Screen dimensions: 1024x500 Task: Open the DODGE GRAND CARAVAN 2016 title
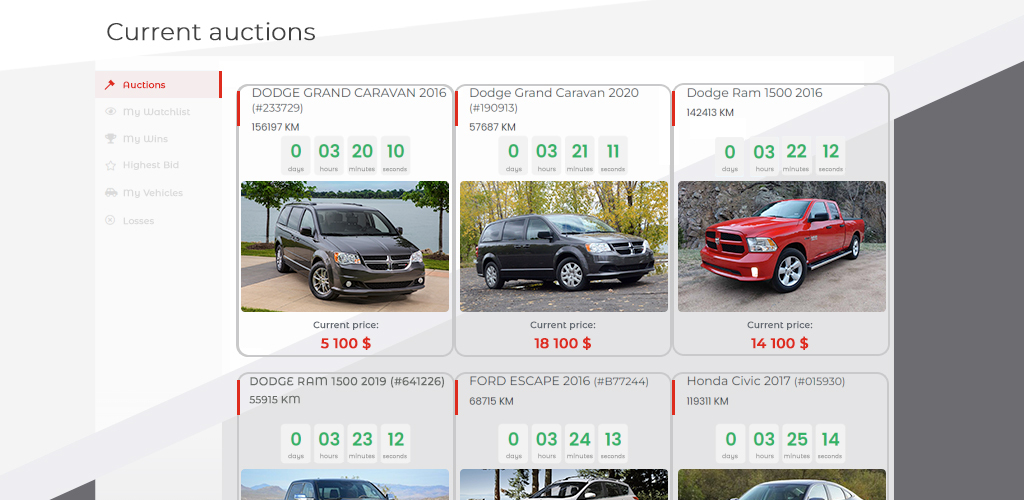[349, 100]
